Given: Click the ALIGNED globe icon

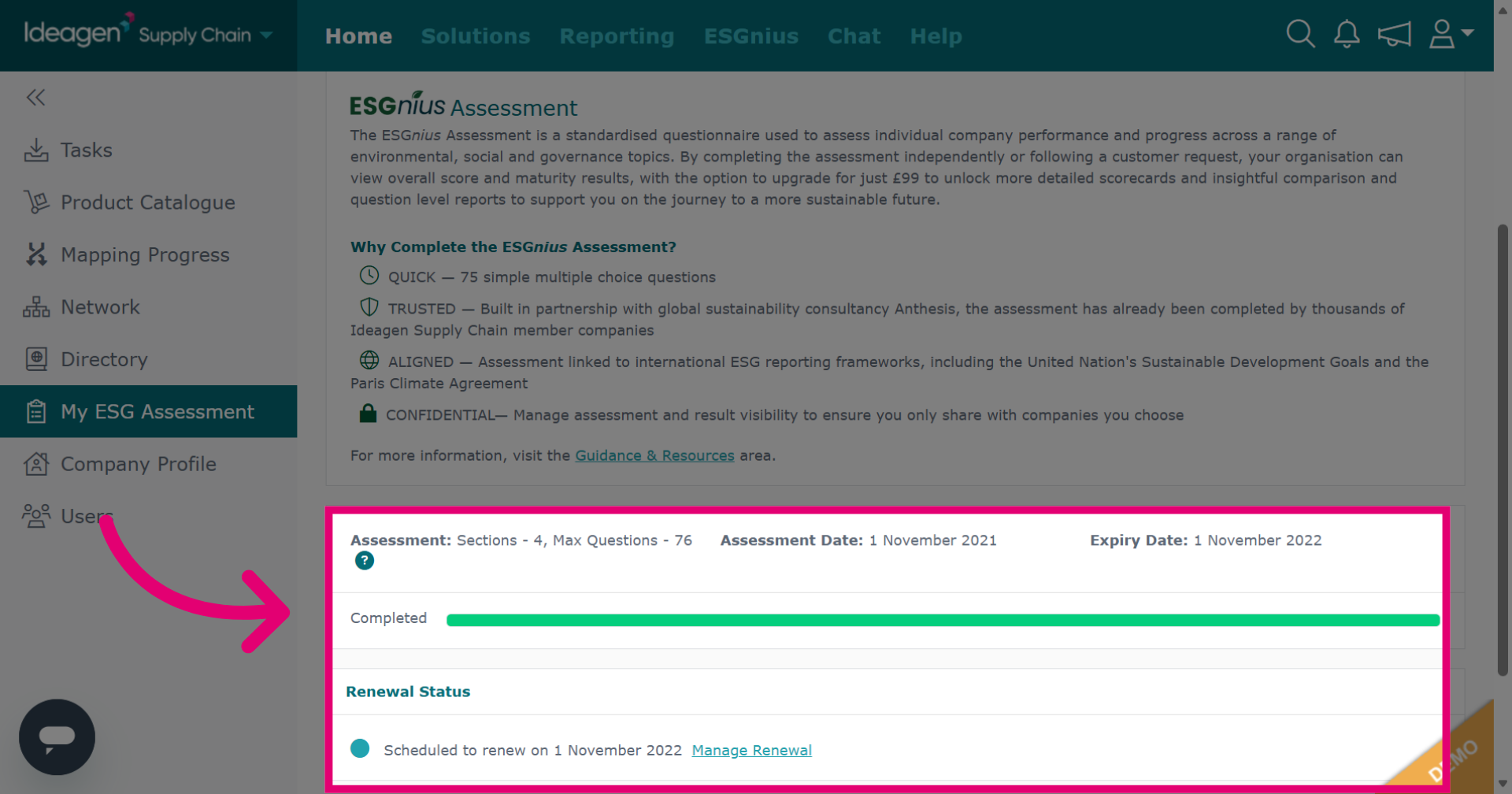Looking at the screenshot, I should [x=369, y=360].
